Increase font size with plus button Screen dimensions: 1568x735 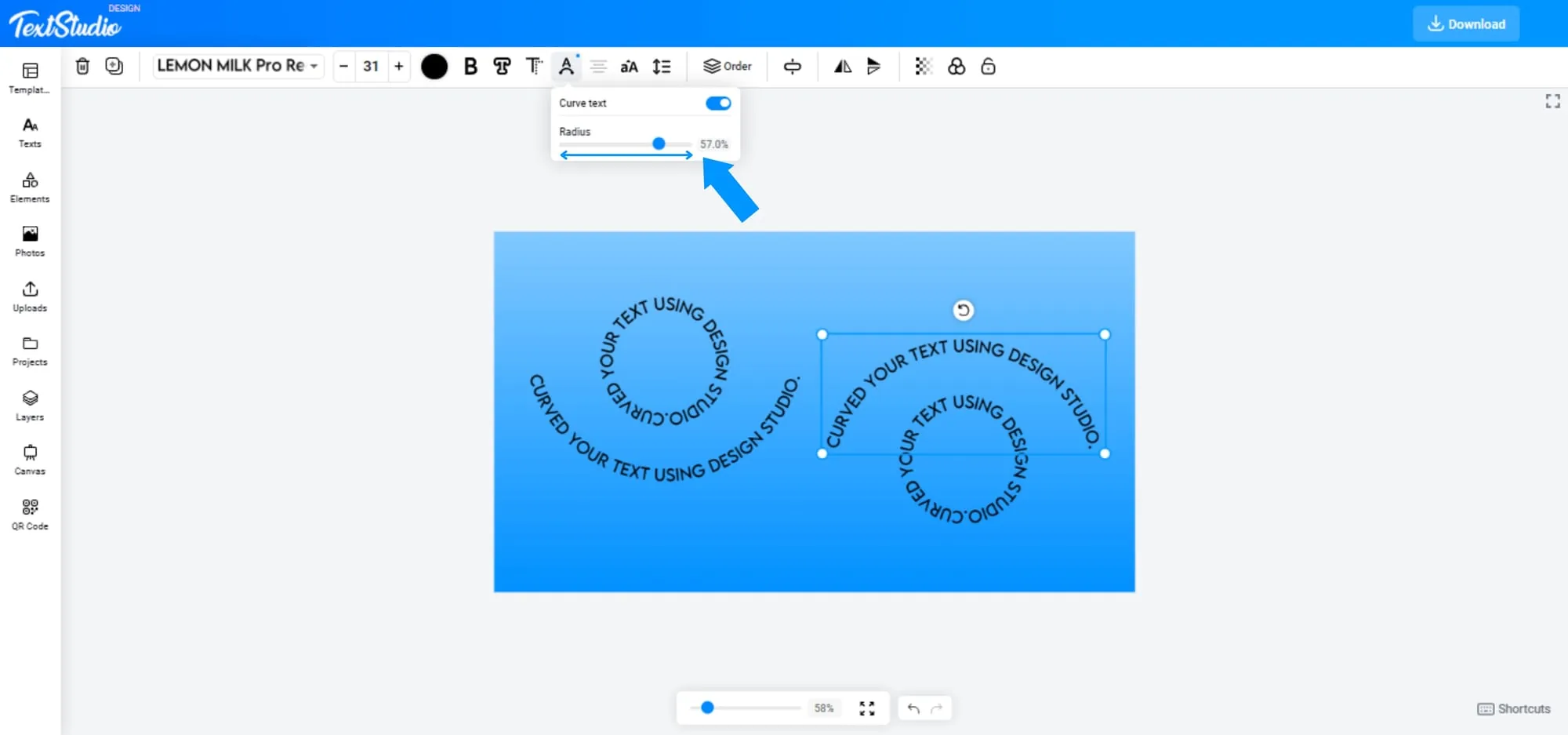(x=399, y=67)
